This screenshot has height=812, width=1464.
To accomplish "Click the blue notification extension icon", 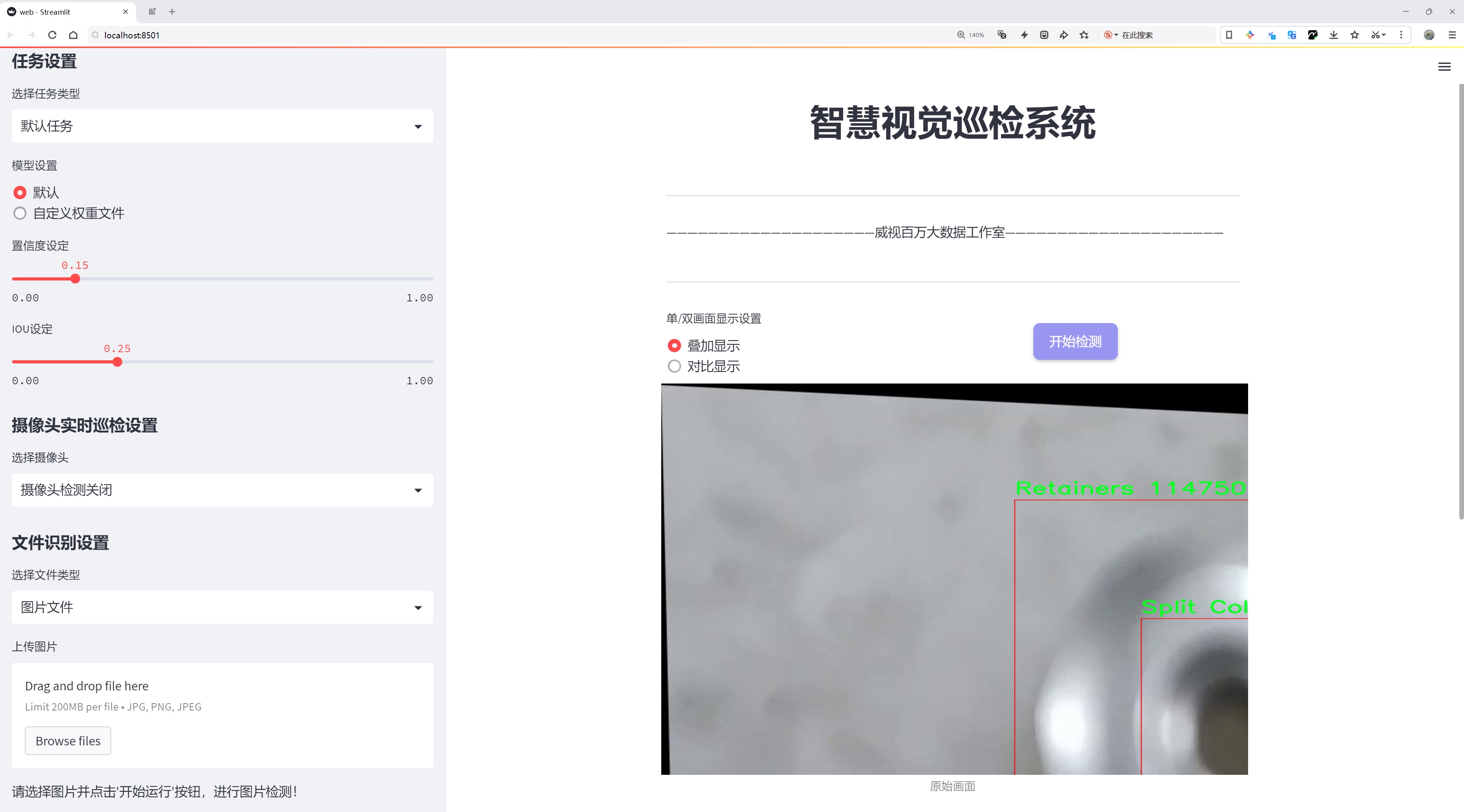I will point(1271,34).
